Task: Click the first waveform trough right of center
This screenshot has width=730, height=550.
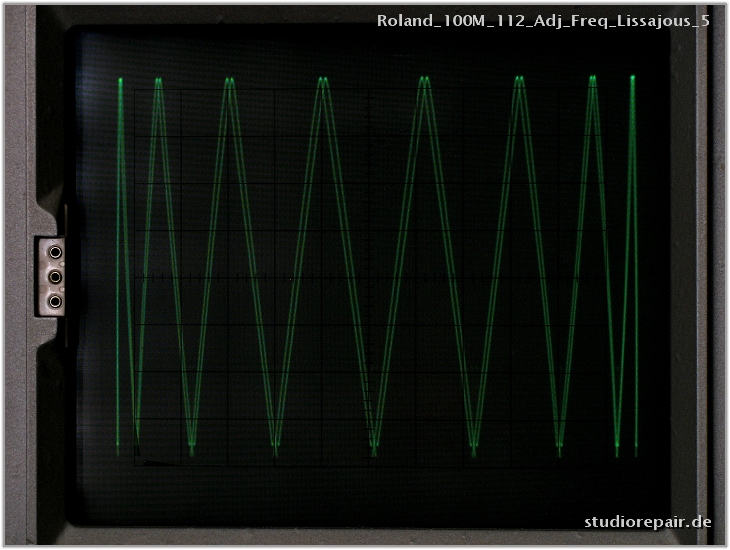Action: point(474,444)
